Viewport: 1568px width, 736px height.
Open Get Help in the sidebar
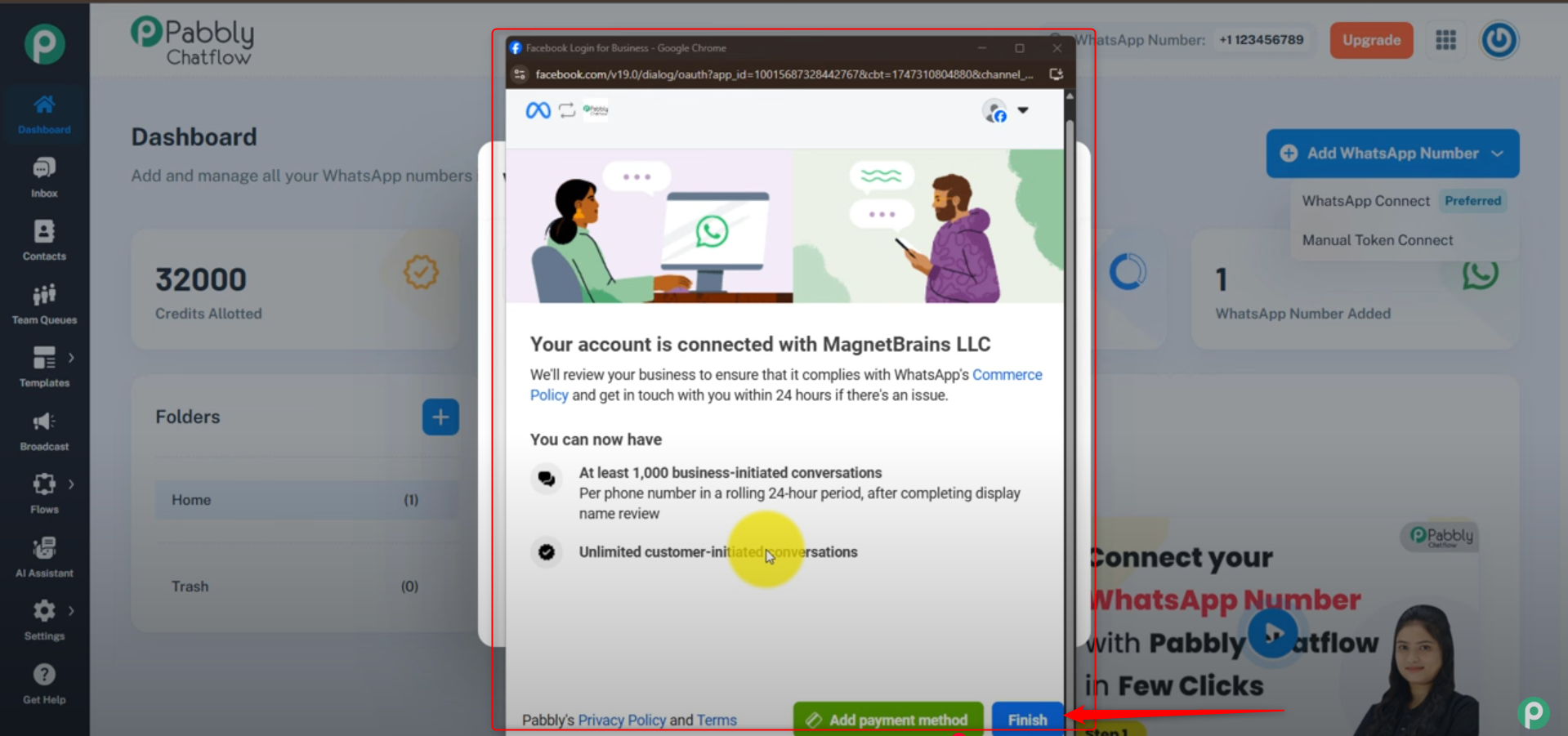pos(44,684)
